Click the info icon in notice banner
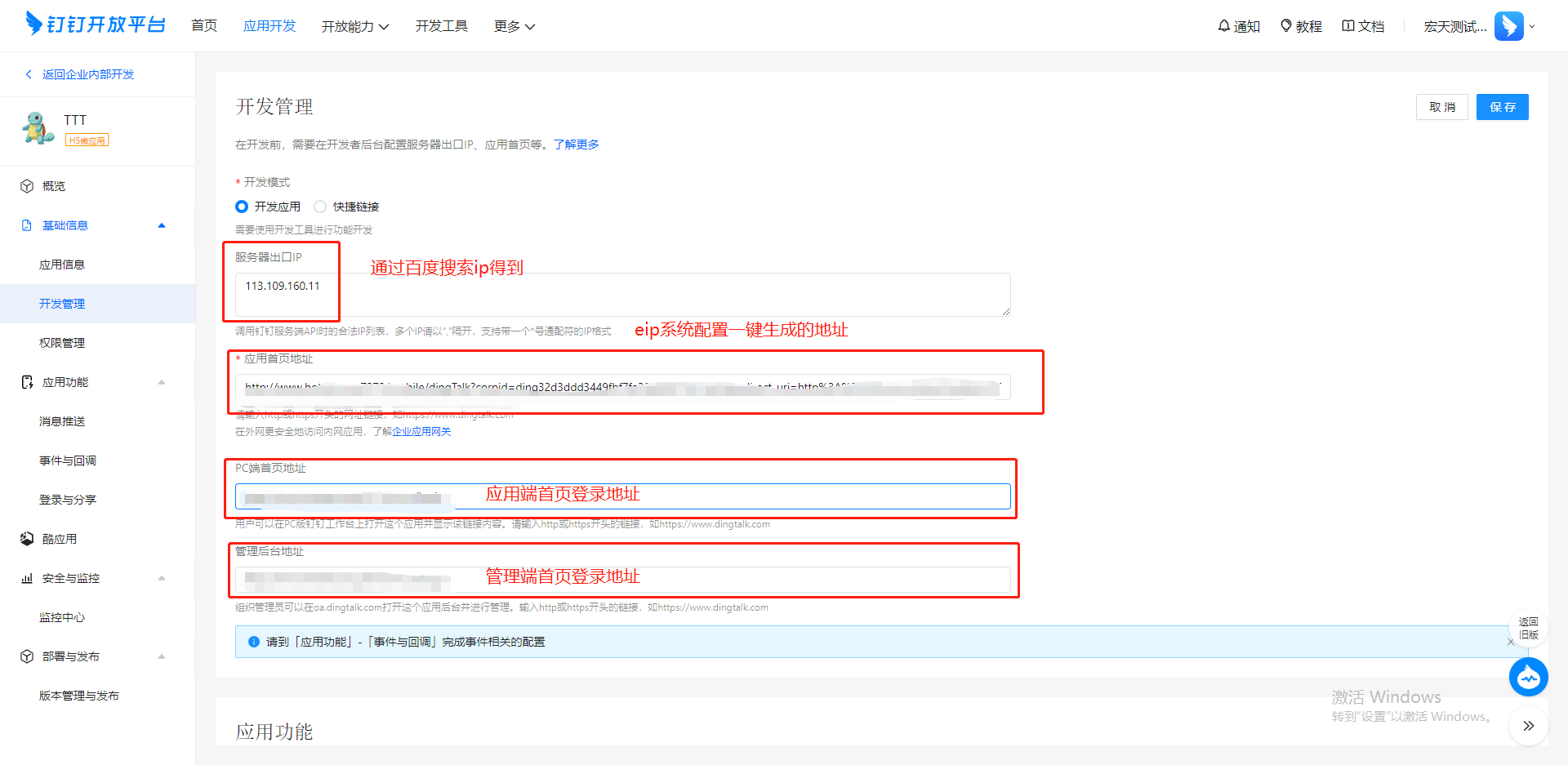The width and height of the screenshot is (1568, 765). [254, 642]
